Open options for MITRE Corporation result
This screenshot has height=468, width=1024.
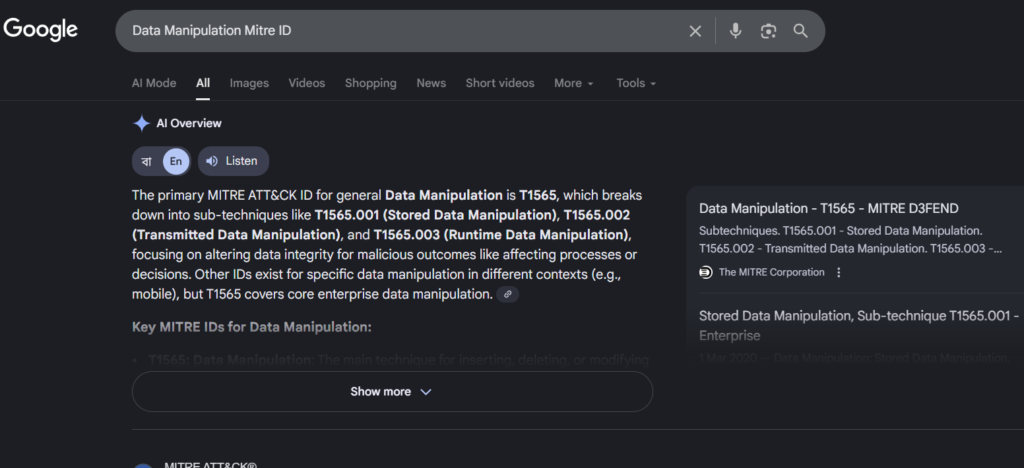839,272
